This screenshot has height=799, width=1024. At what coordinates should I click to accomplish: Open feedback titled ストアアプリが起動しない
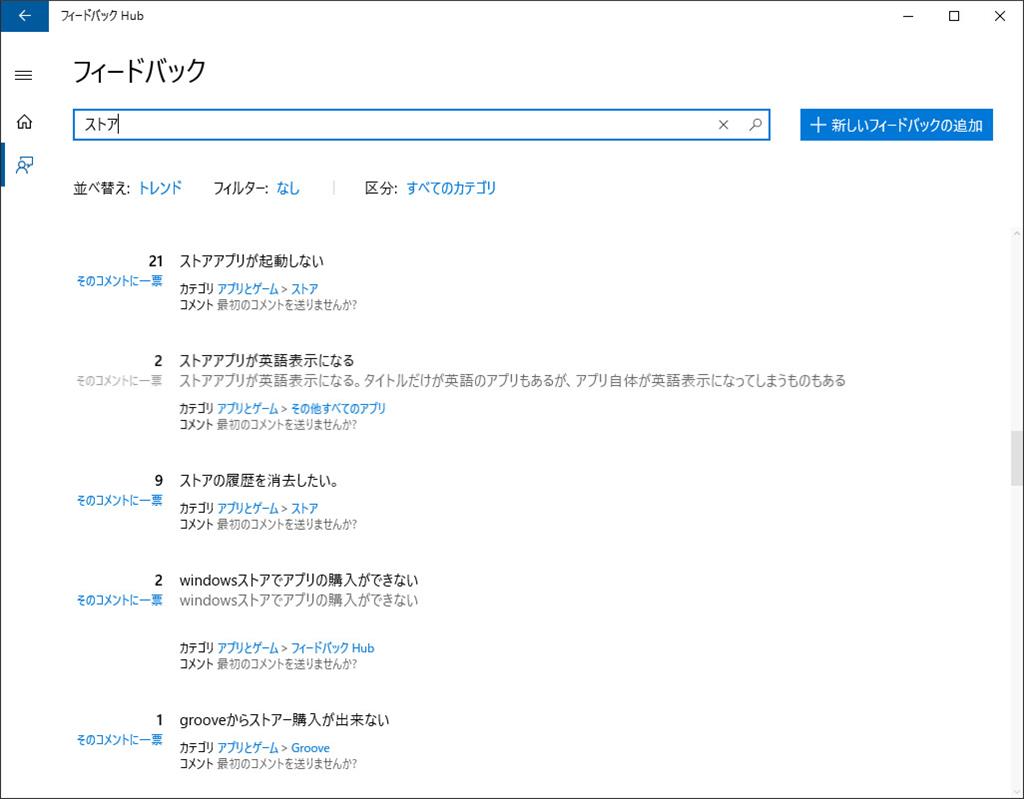point(251,261)
